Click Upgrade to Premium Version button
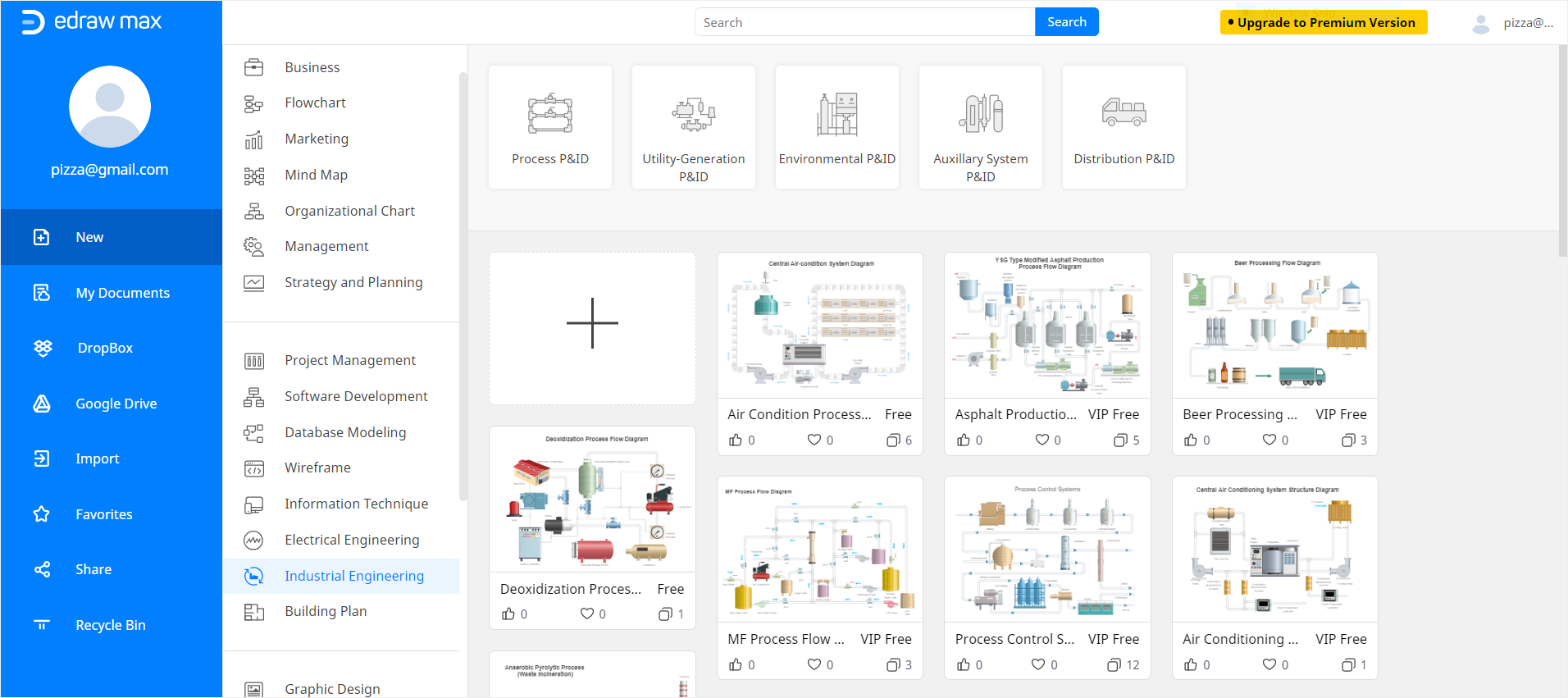Viewport: 1568px width, 698px height. pos(1324,22)
